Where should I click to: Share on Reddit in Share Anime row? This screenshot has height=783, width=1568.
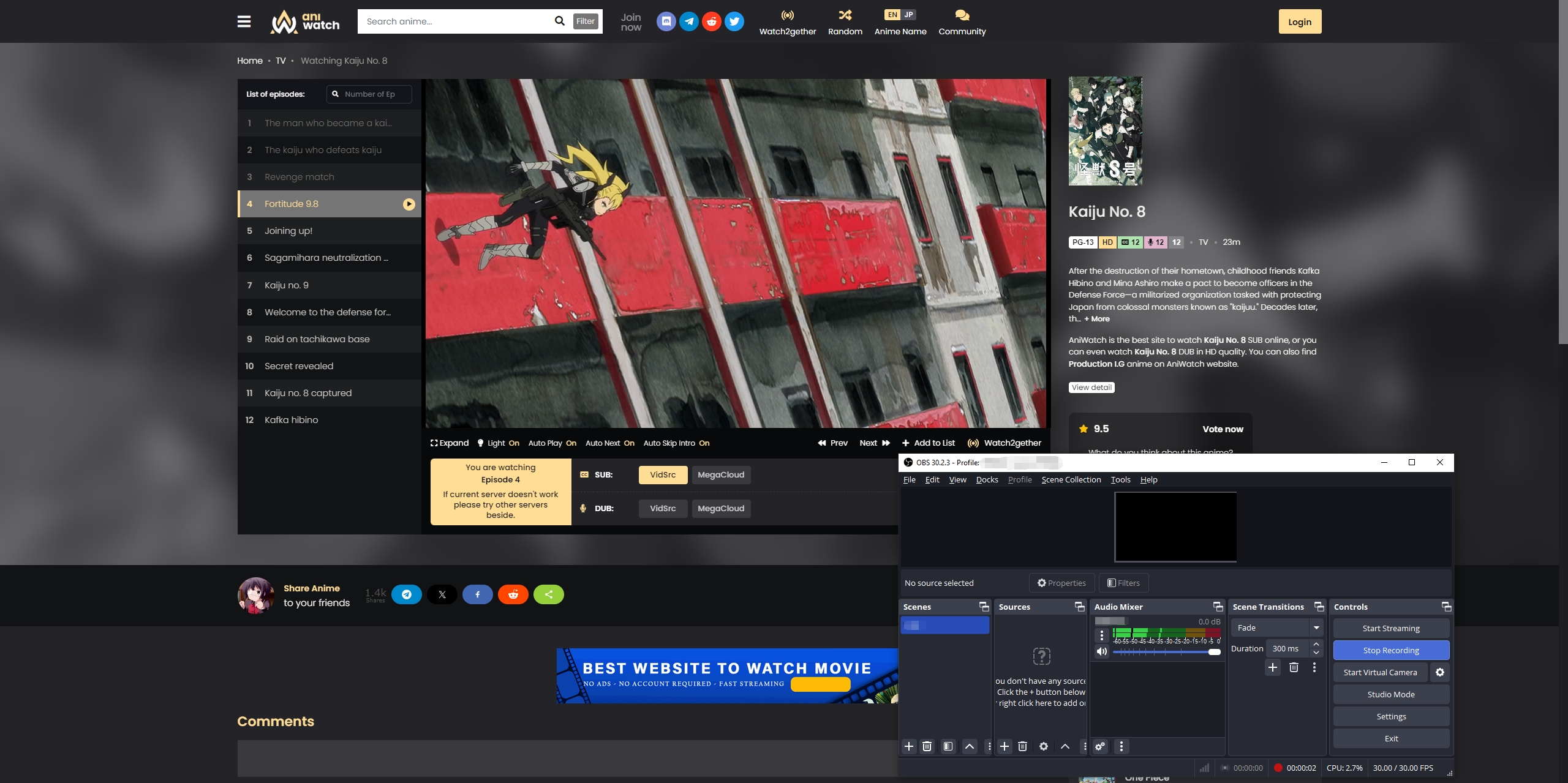pos(513,594)
